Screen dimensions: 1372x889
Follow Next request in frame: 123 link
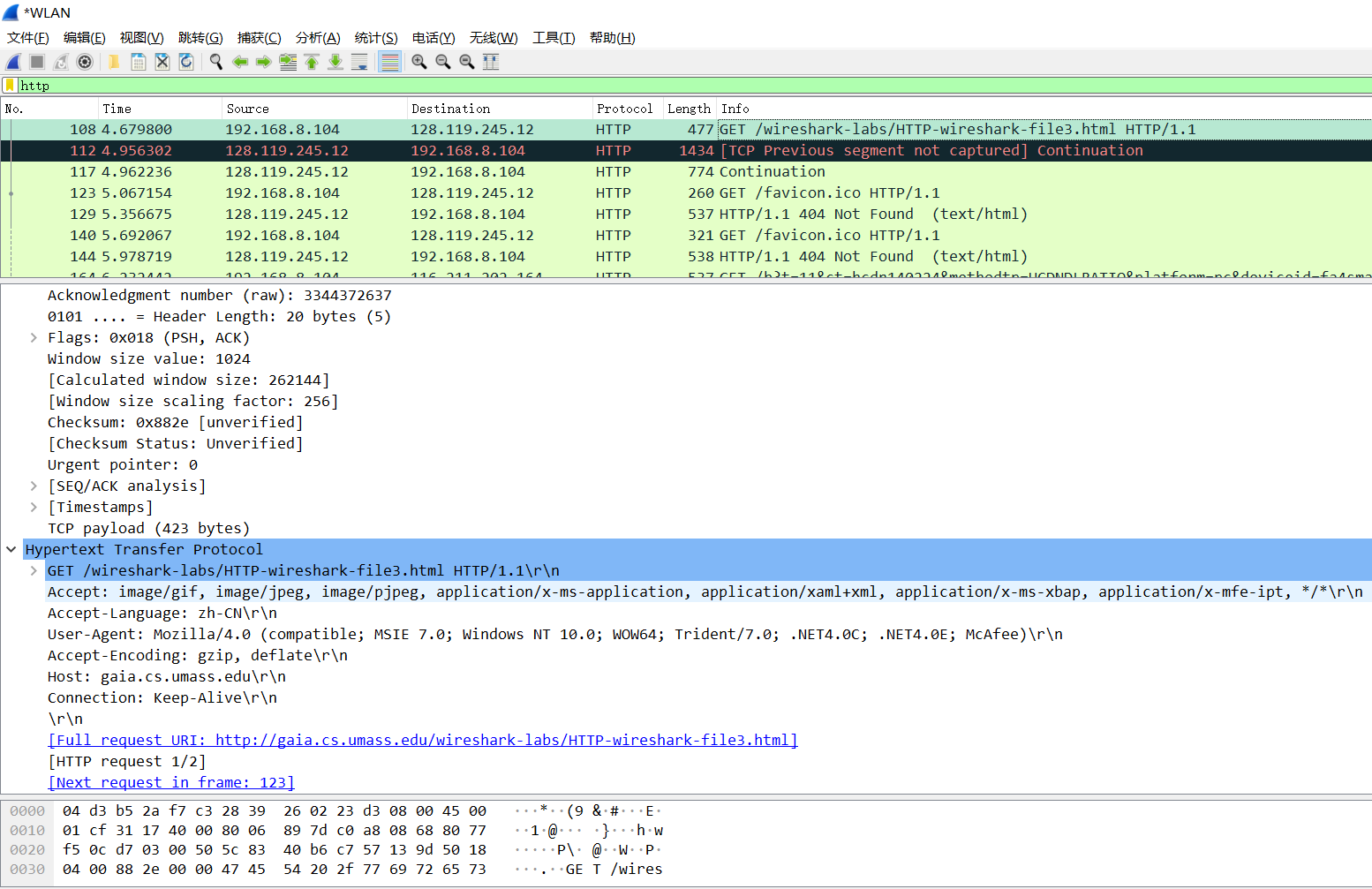tap(171, 783)
